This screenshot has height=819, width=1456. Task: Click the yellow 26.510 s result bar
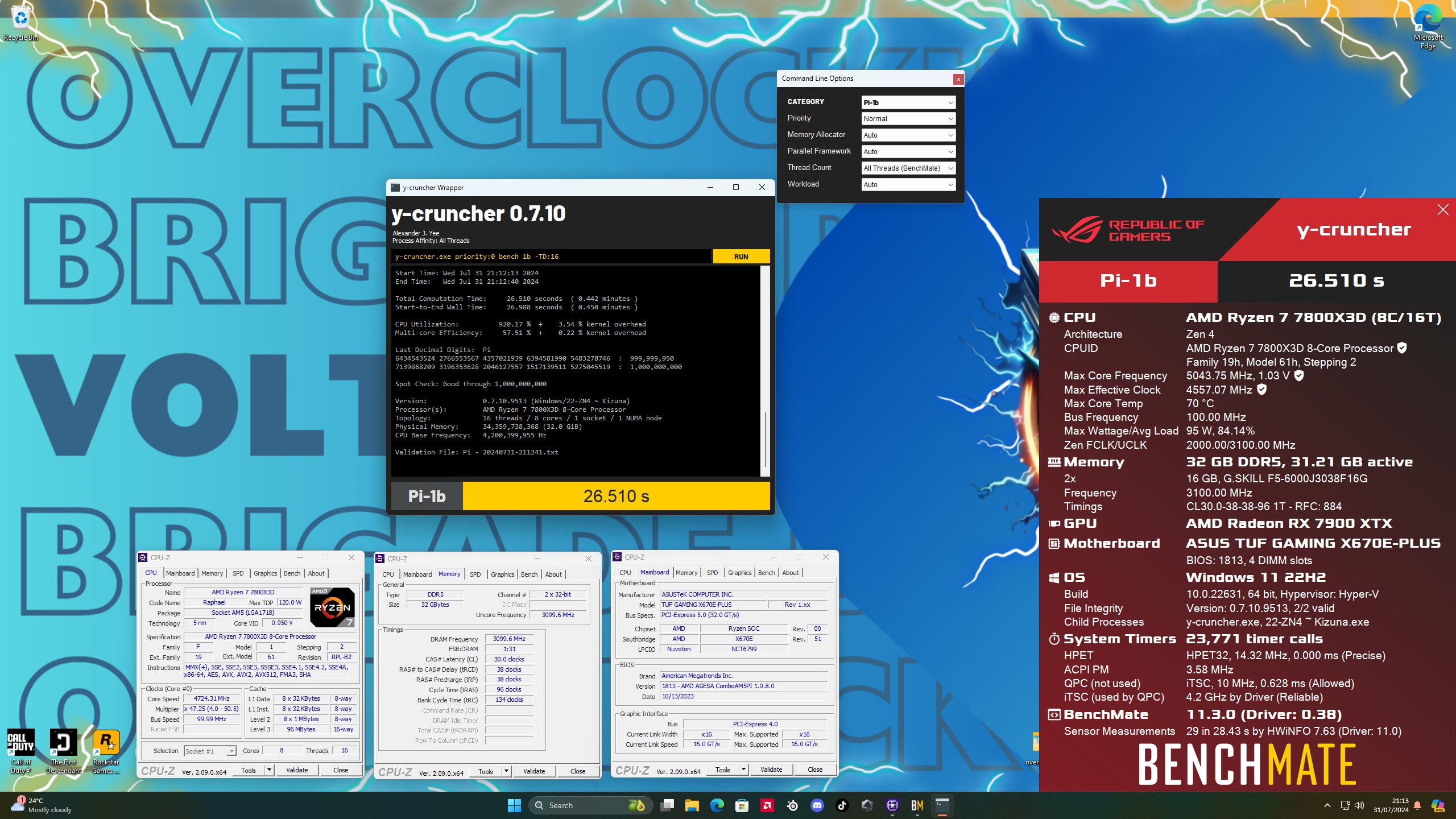coord(616,496)
